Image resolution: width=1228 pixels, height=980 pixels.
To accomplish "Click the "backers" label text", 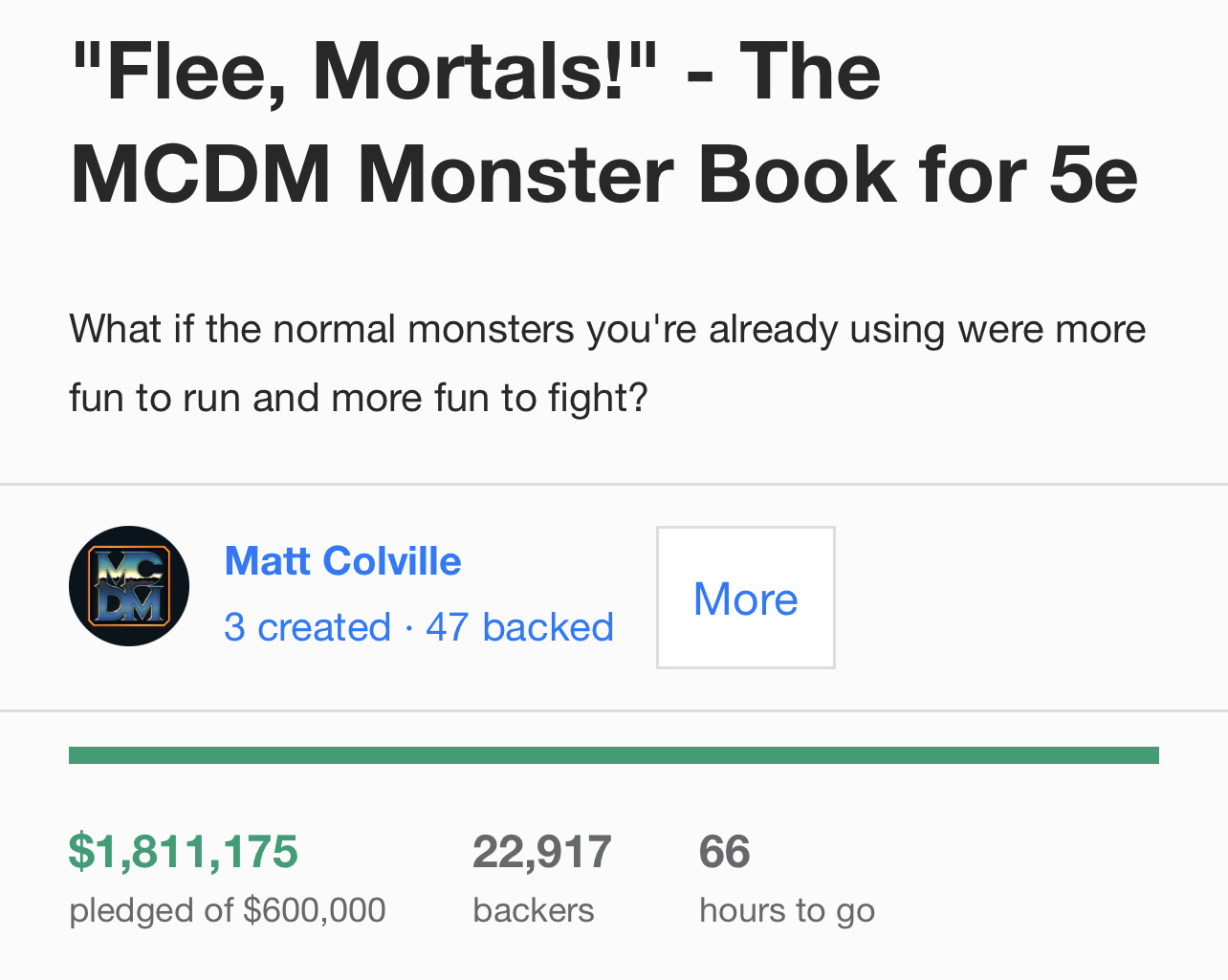I will click(x=534, y=910).
